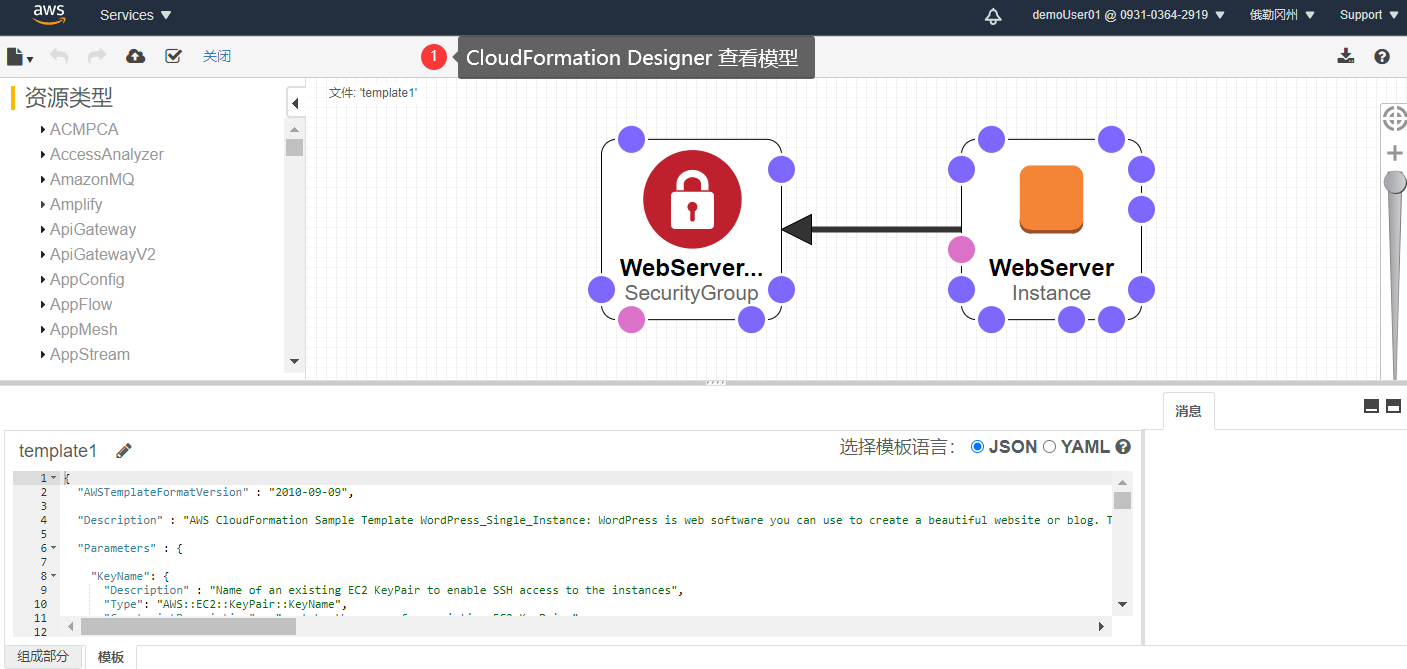Expand the AmazonMQ resource type
1407x669 pixels.
click(43, 179)
